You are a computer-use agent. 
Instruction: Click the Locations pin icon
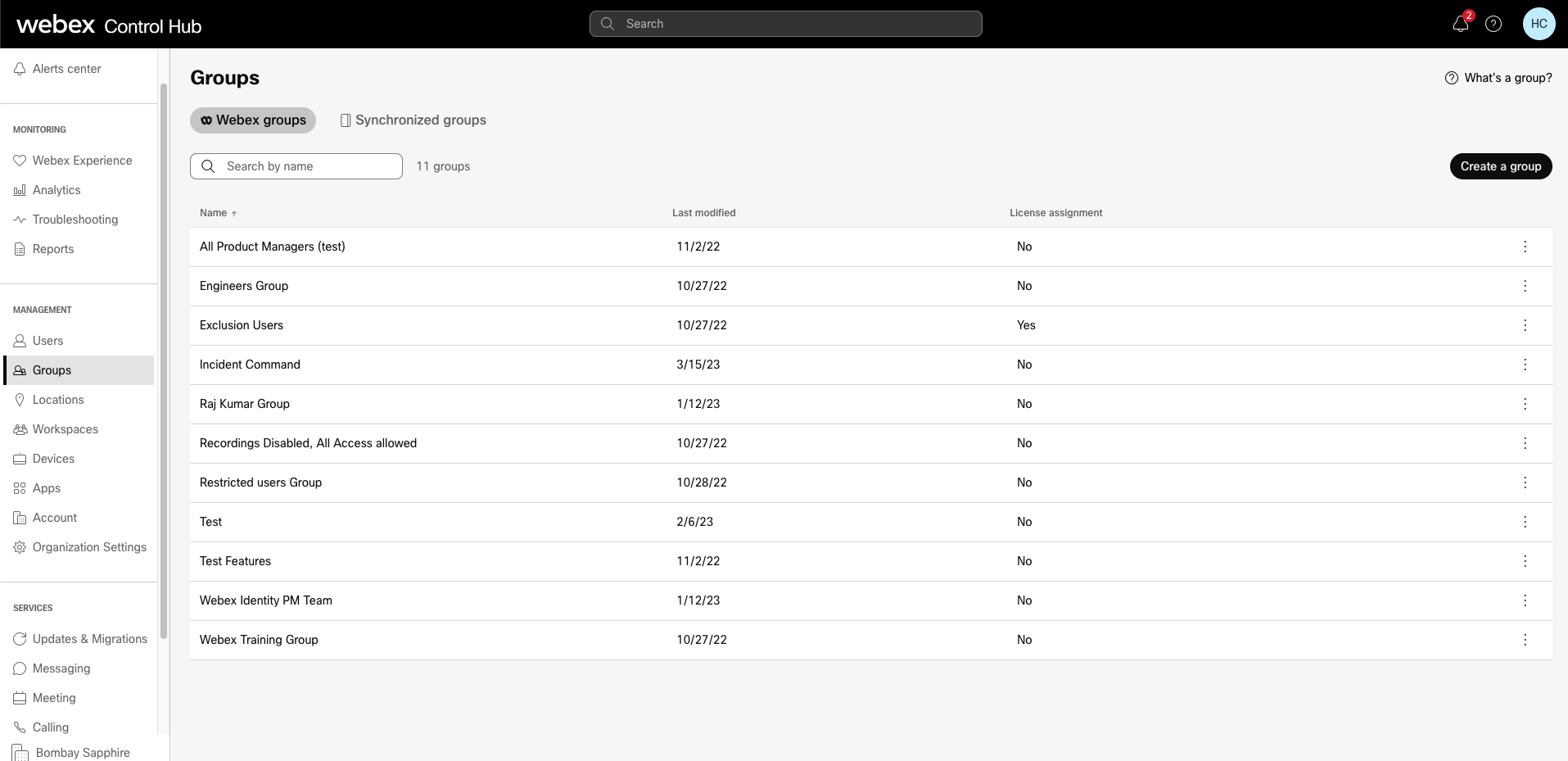pos(20,400)
